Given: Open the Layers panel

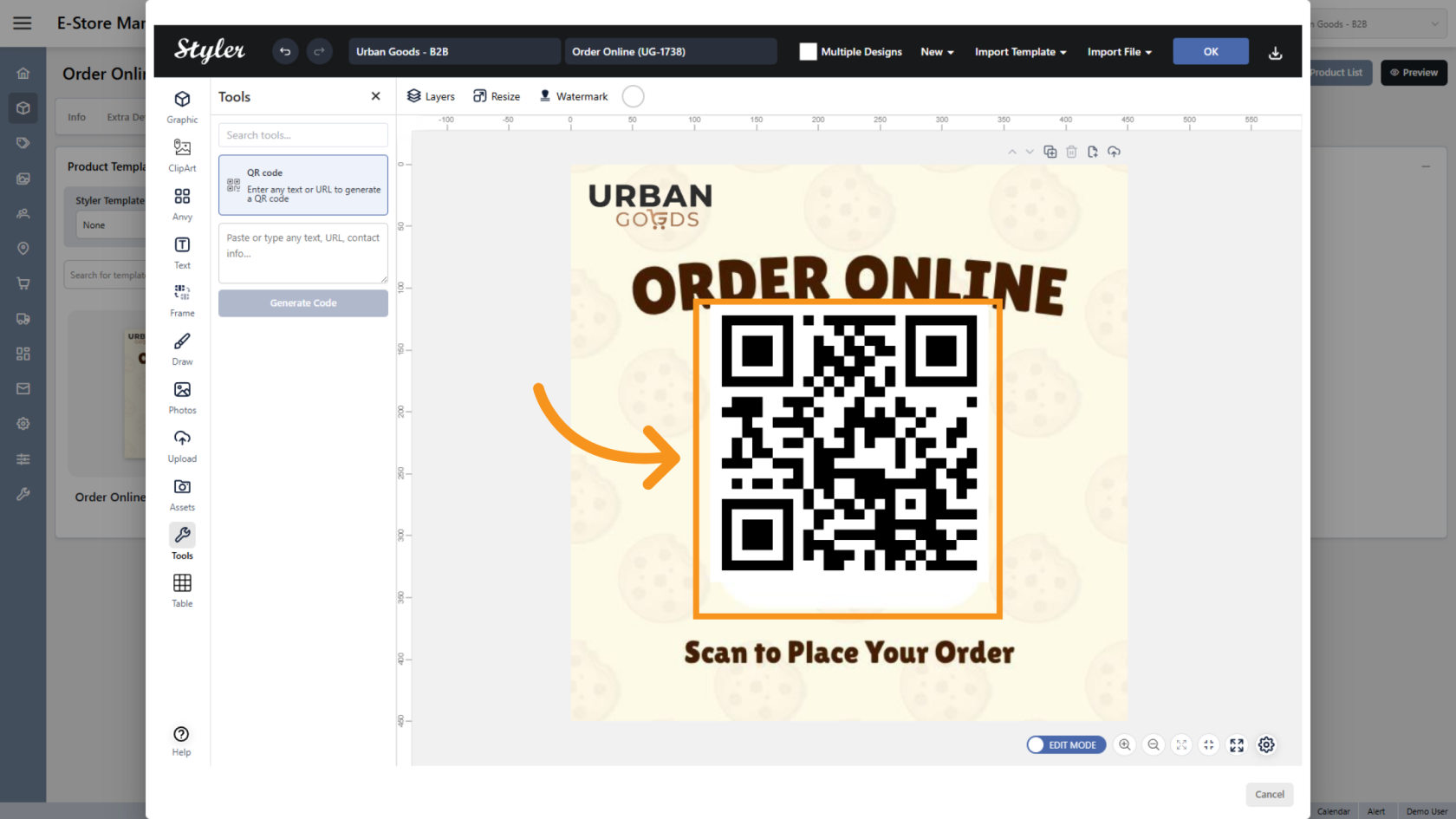Looking at the screenshot, I should (431, 96).
